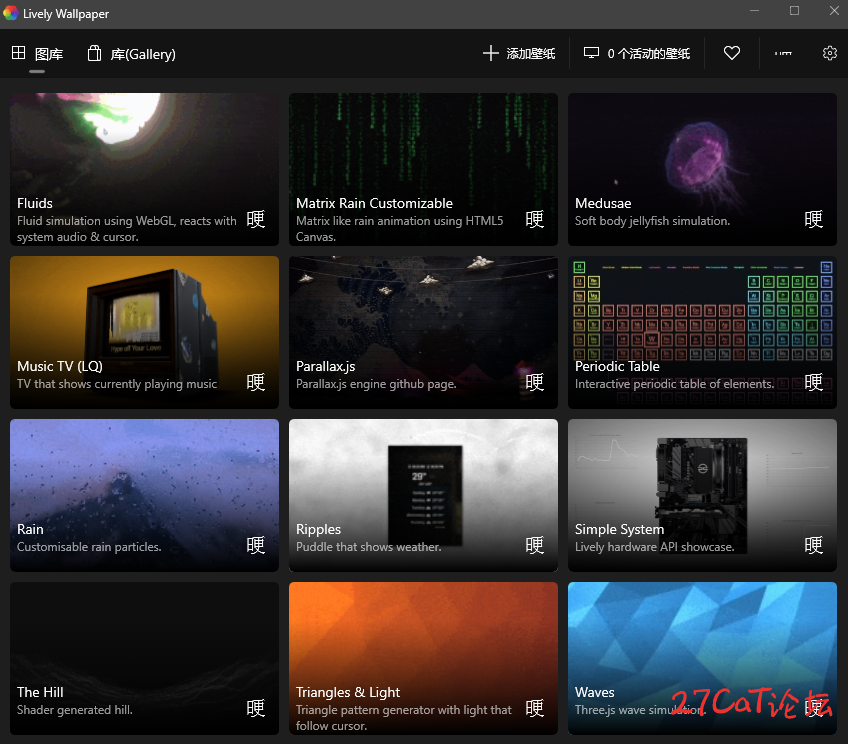This screenshot has height=744, width=848.
Task: Open options for Matrix Rain Customizable wallpaper
Action: [x=535, y=219]
